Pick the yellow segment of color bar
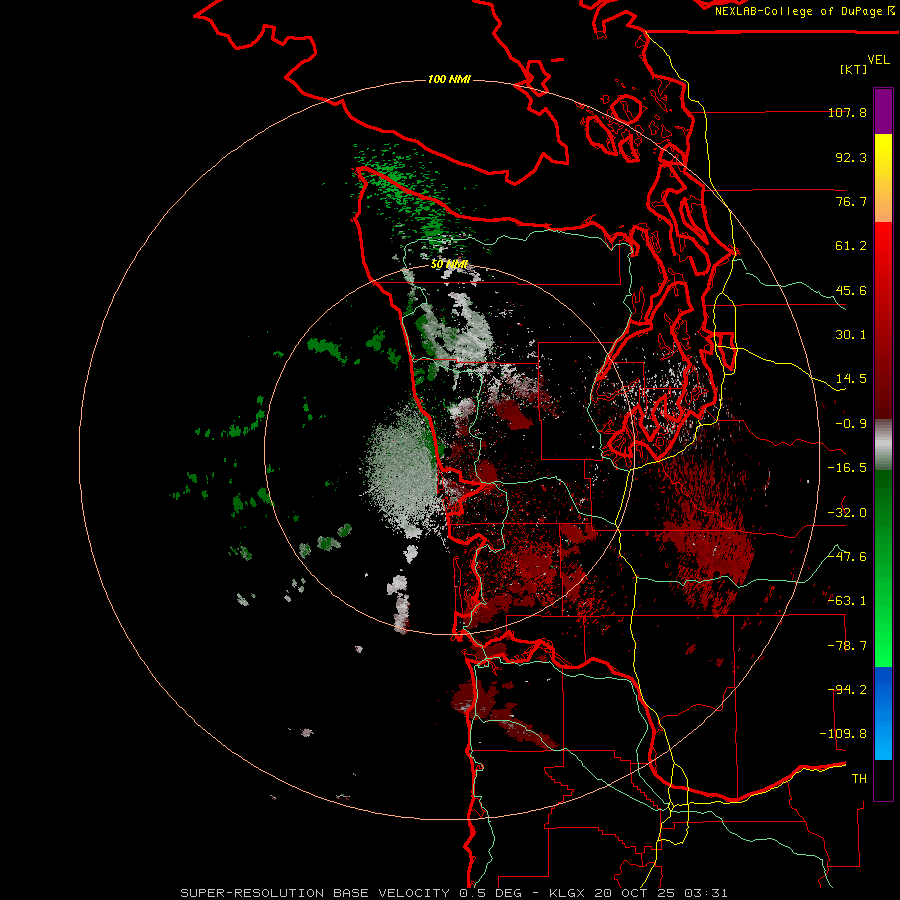The height and width of the screenshot is (900, 900). (883, 161)
